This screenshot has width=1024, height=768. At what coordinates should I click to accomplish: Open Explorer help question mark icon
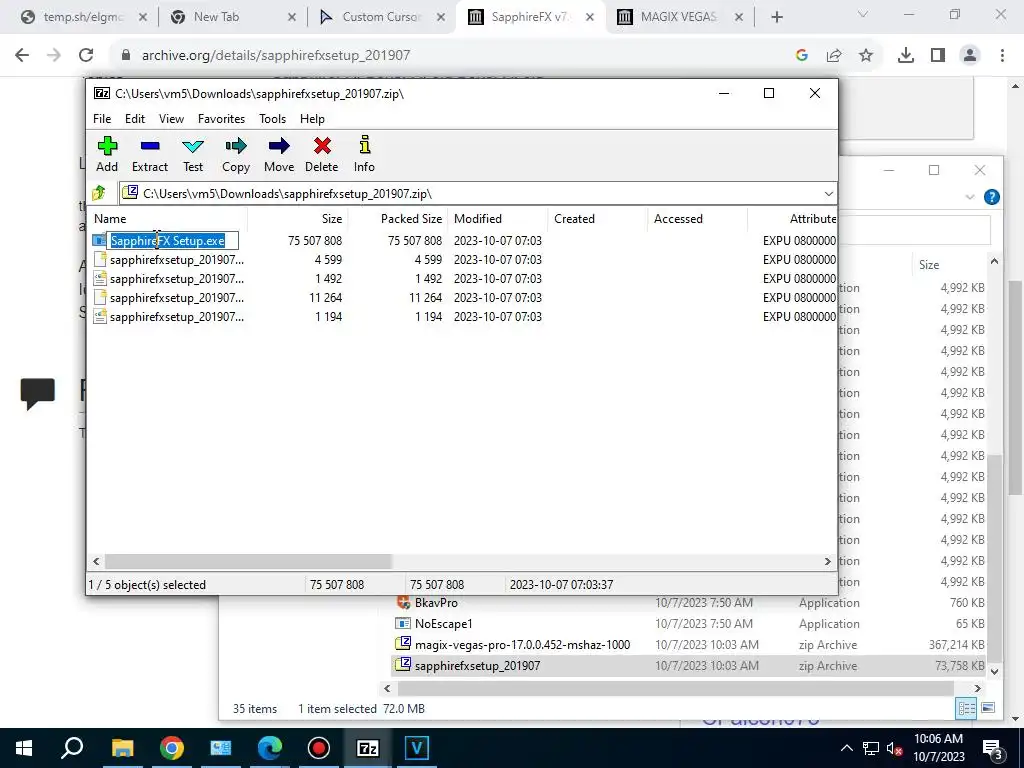pyautogui.click(x=991, y=197)
